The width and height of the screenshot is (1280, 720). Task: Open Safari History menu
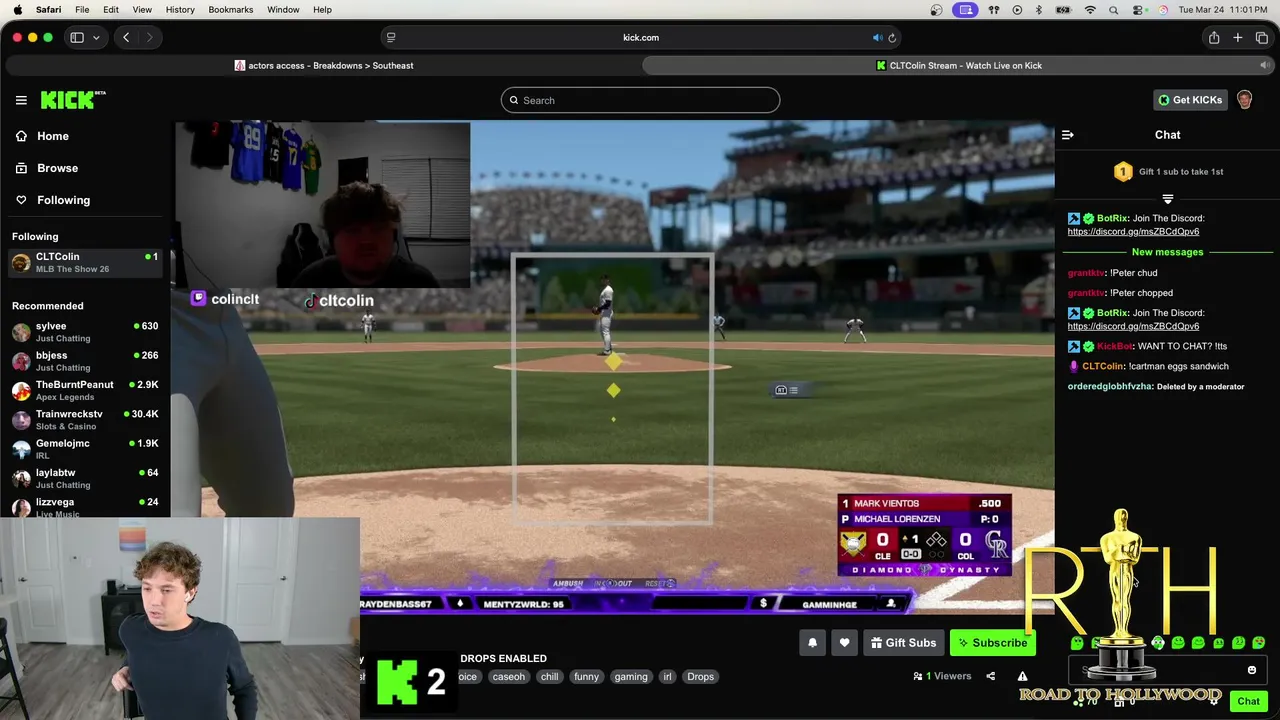pos(180,10)
